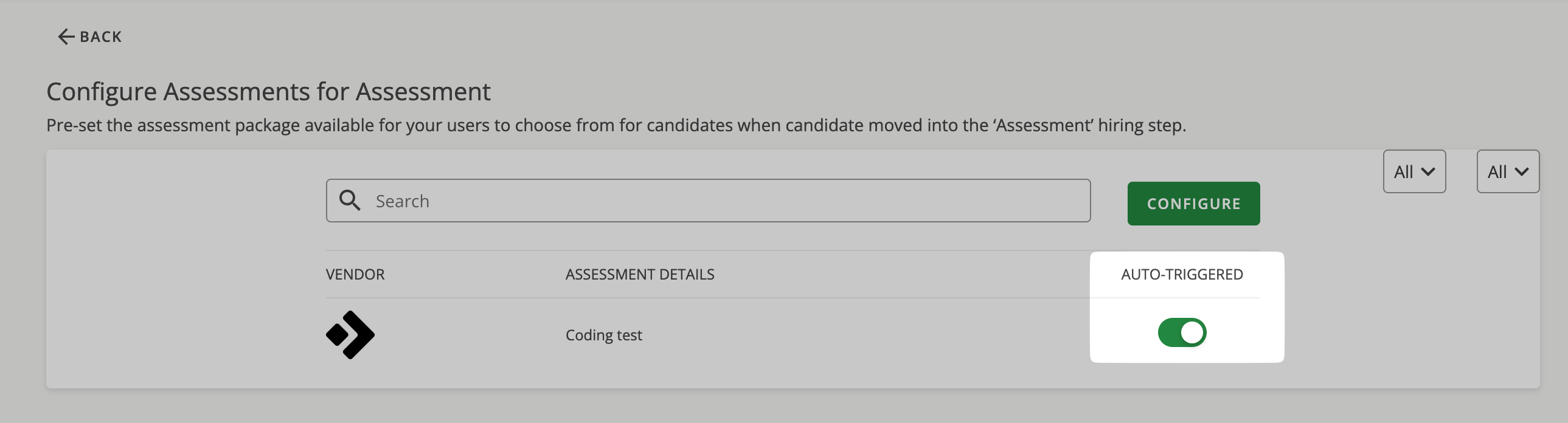This screenshot has height=423, width=1568.
Task: Click the Configure Assessments for Assessment heading
Action: pyautogui.click(x=268, y=92)
